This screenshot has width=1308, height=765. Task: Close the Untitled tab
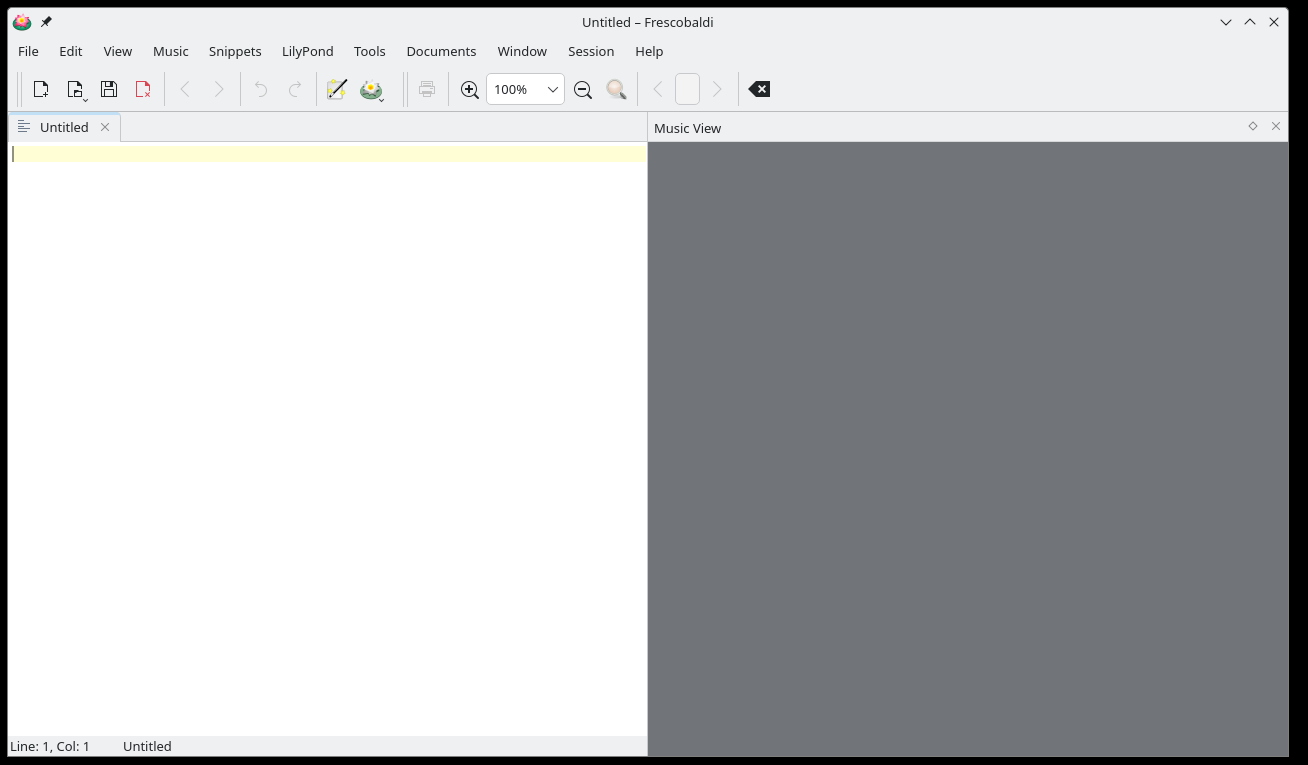point(105,127)
